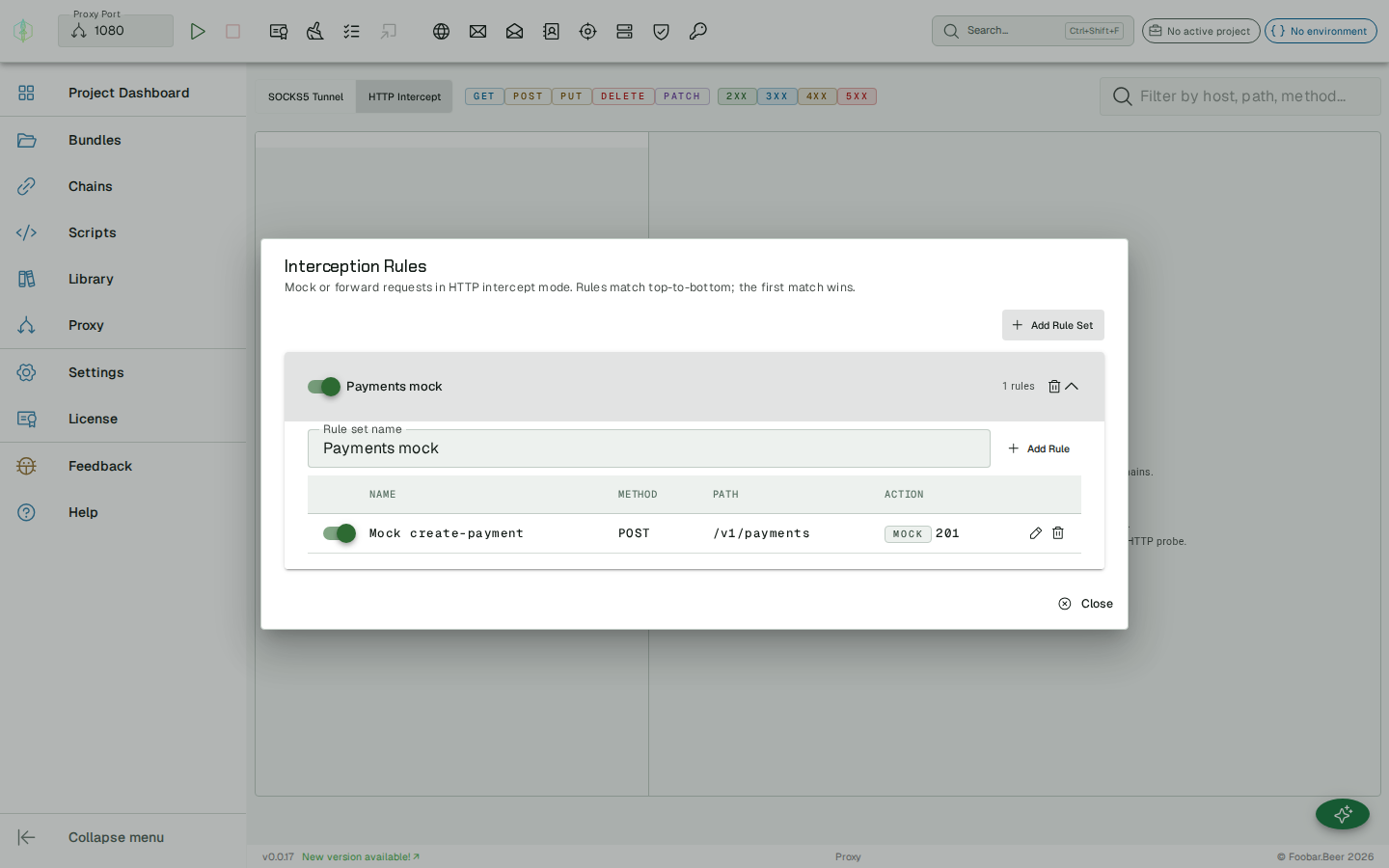Delete the Mock create-payment rule trash icon
The image size is (1389, 868).
pos(1058,533)
